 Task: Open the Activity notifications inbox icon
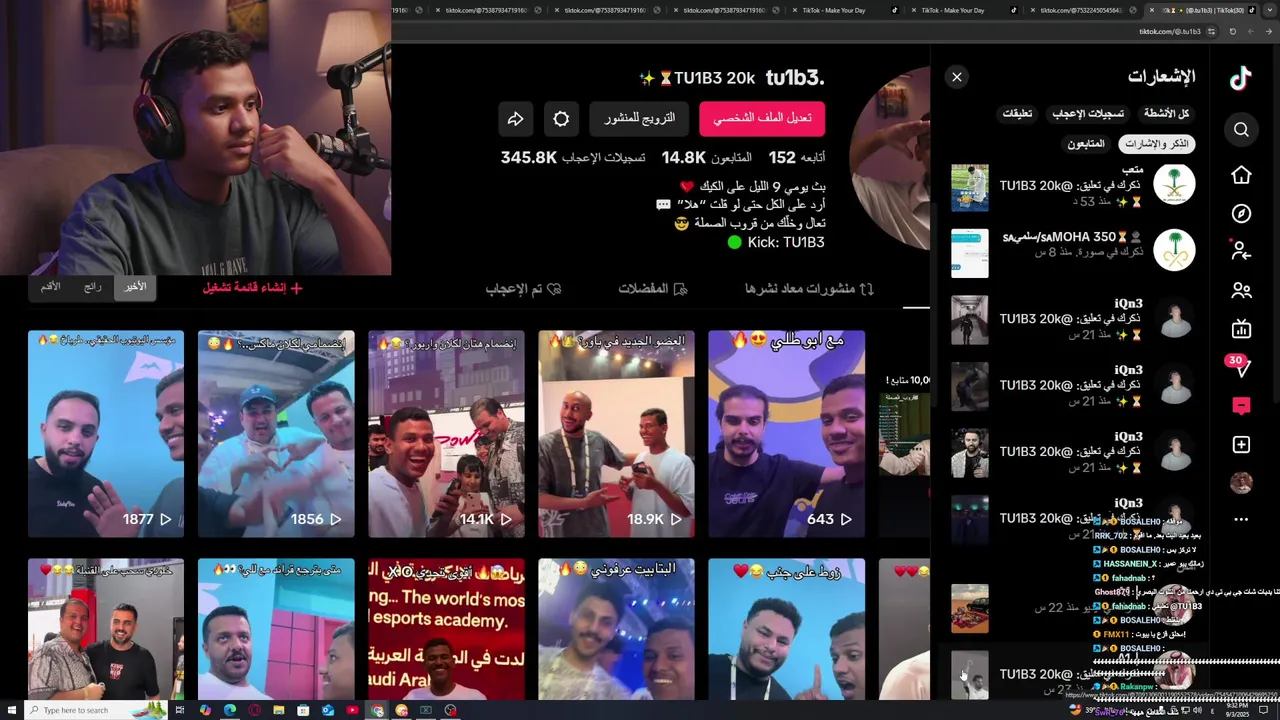[x=1241, y=406]
